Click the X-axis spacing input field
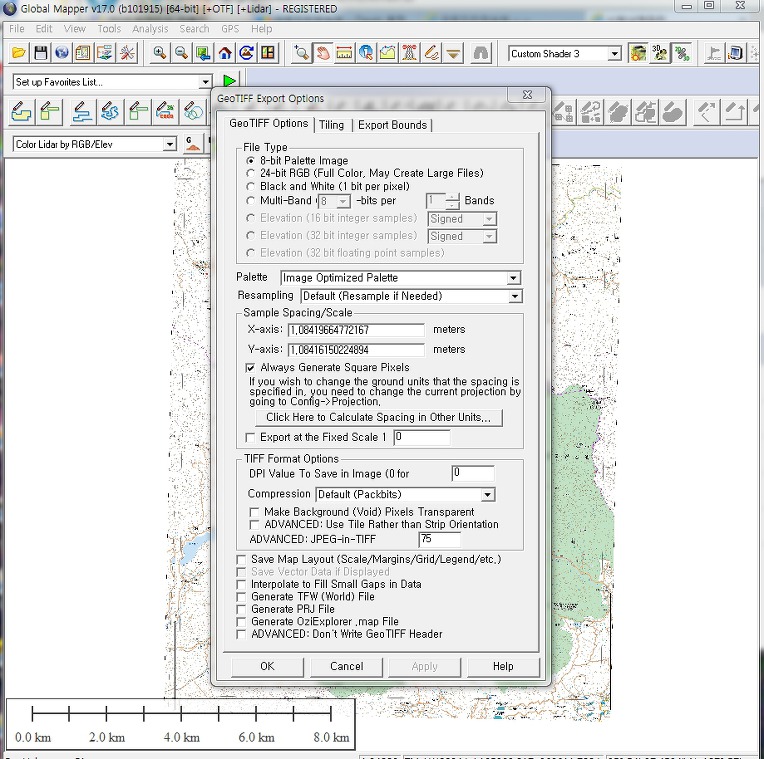The width and height of the screenshot is (764, 759). [356, 330]
